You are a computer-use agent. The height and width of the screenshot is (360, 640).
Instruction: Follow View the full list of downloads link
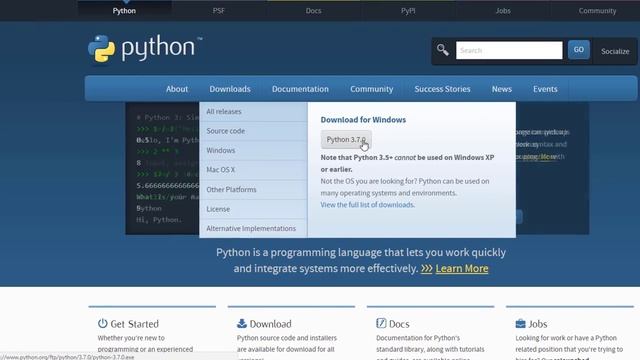point(367,205)
